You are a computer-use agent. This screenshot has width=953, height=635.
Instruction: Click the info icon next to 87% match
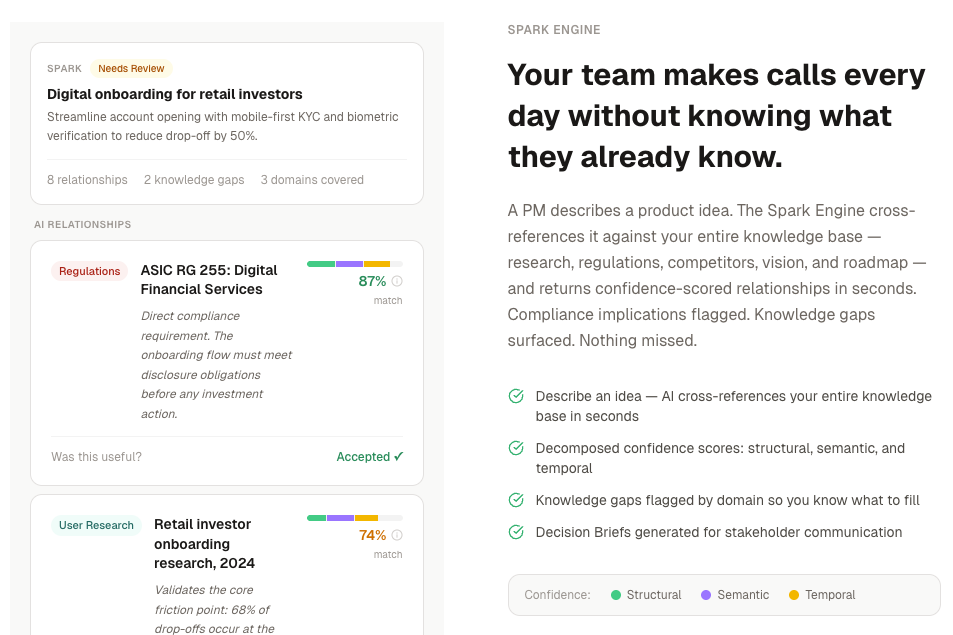click(397, 281)
